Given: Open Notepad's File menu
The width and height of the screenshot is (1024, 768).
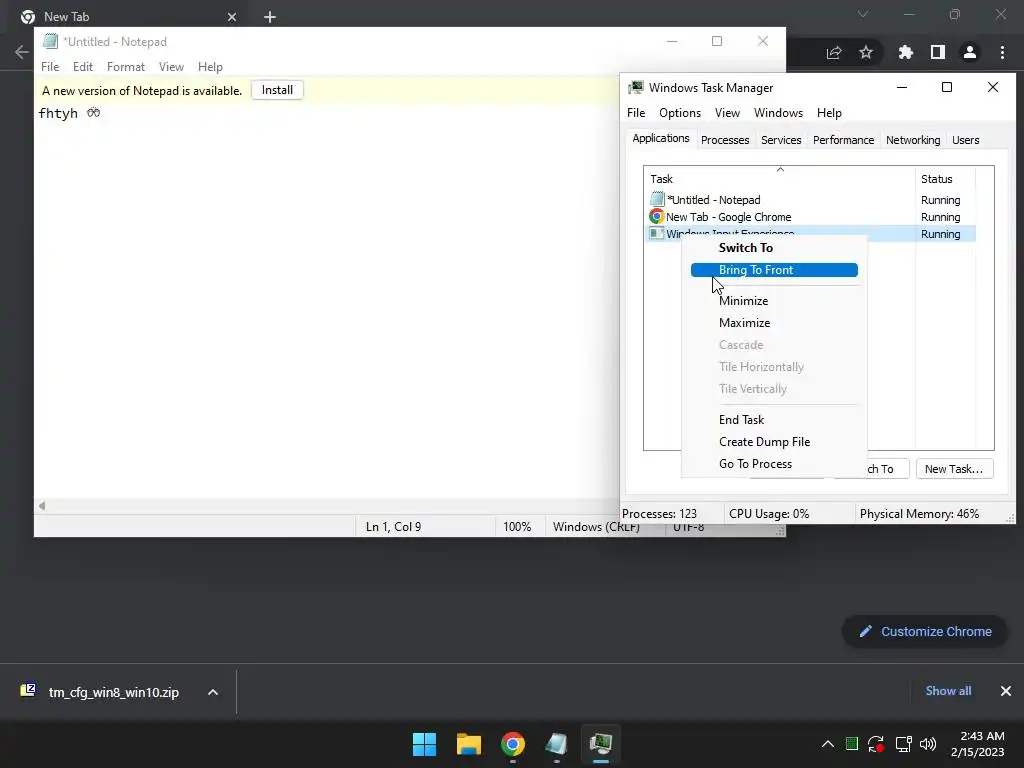Looking at the screenshot, I should [x=50, y=67].
